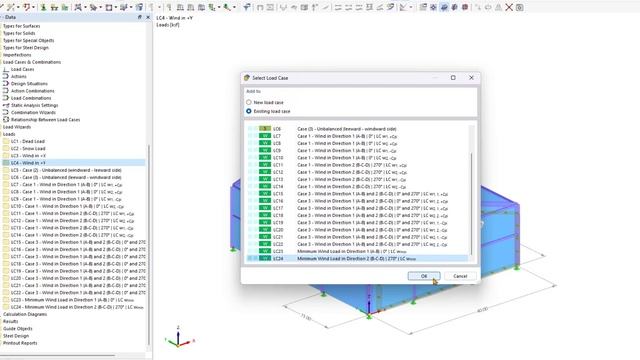Click Relationship Between Load Cases icon
The image size is (640, 360).
pos(6,120)
